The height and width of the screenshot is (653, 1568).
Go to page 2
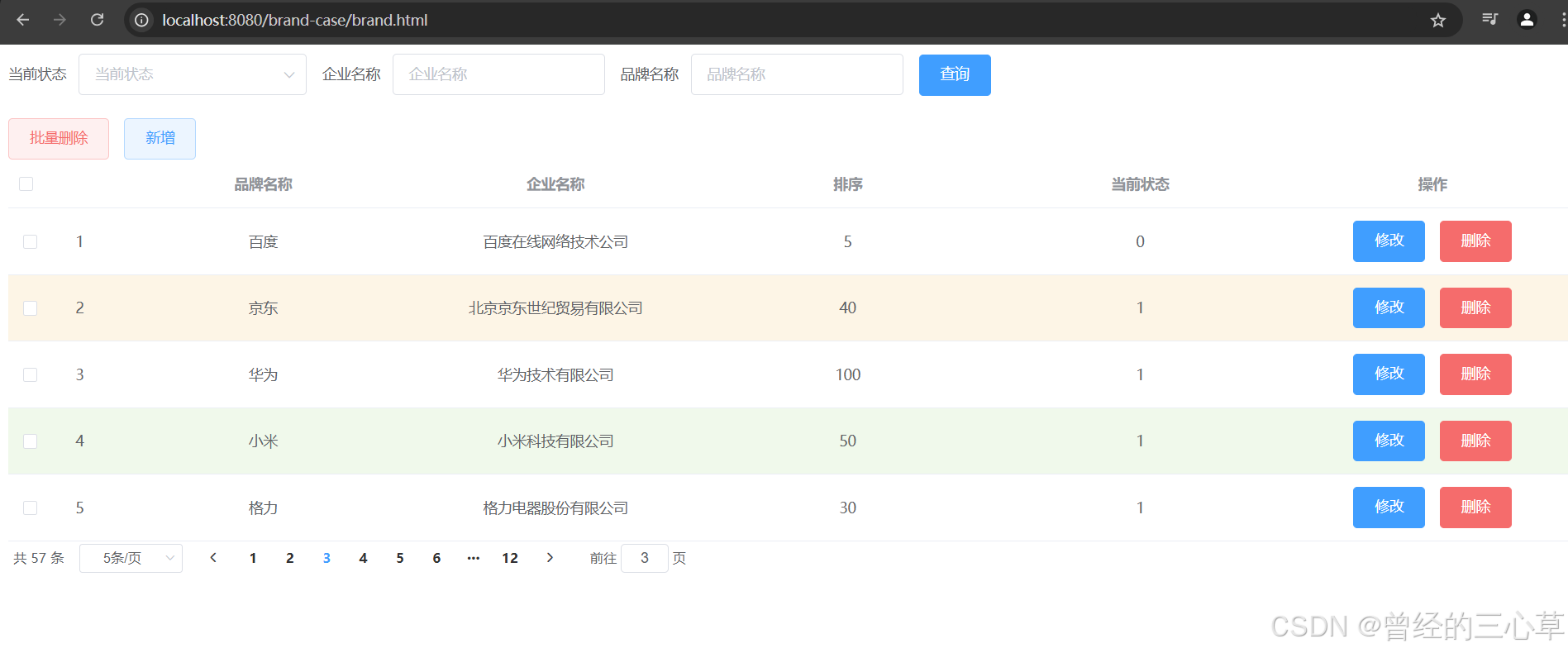290,558
